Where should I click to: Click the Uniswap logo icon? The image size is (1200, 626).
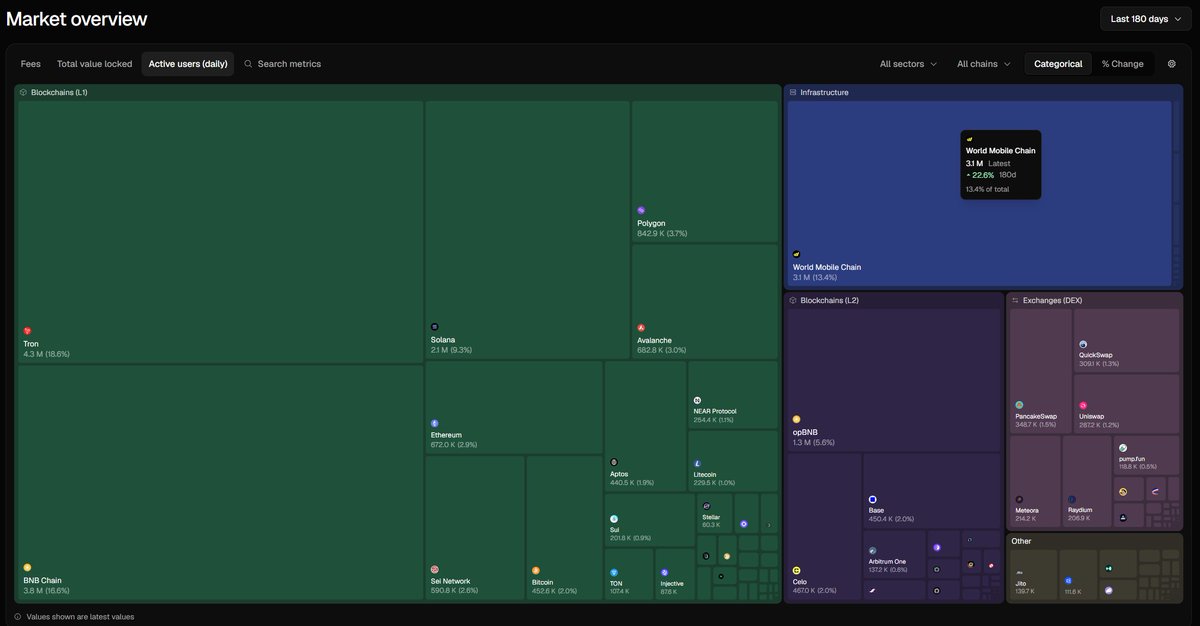pyautogui.click(x=1083, y=405)
